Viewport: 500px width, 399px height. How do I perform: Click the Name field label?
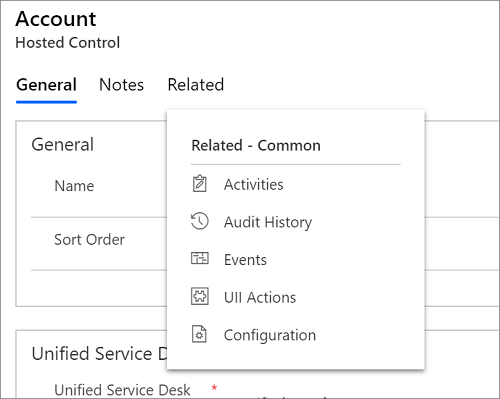point(74,186)
